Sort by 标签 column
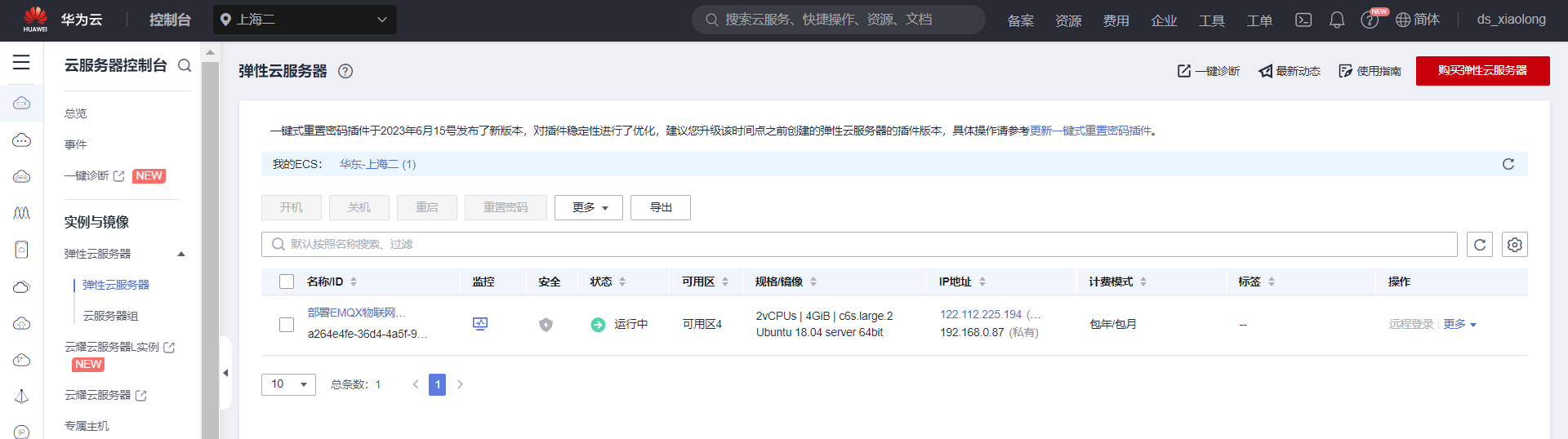Image resolution: width=1568 pixels, height=439 pixels. click(x=1272, y=282)
